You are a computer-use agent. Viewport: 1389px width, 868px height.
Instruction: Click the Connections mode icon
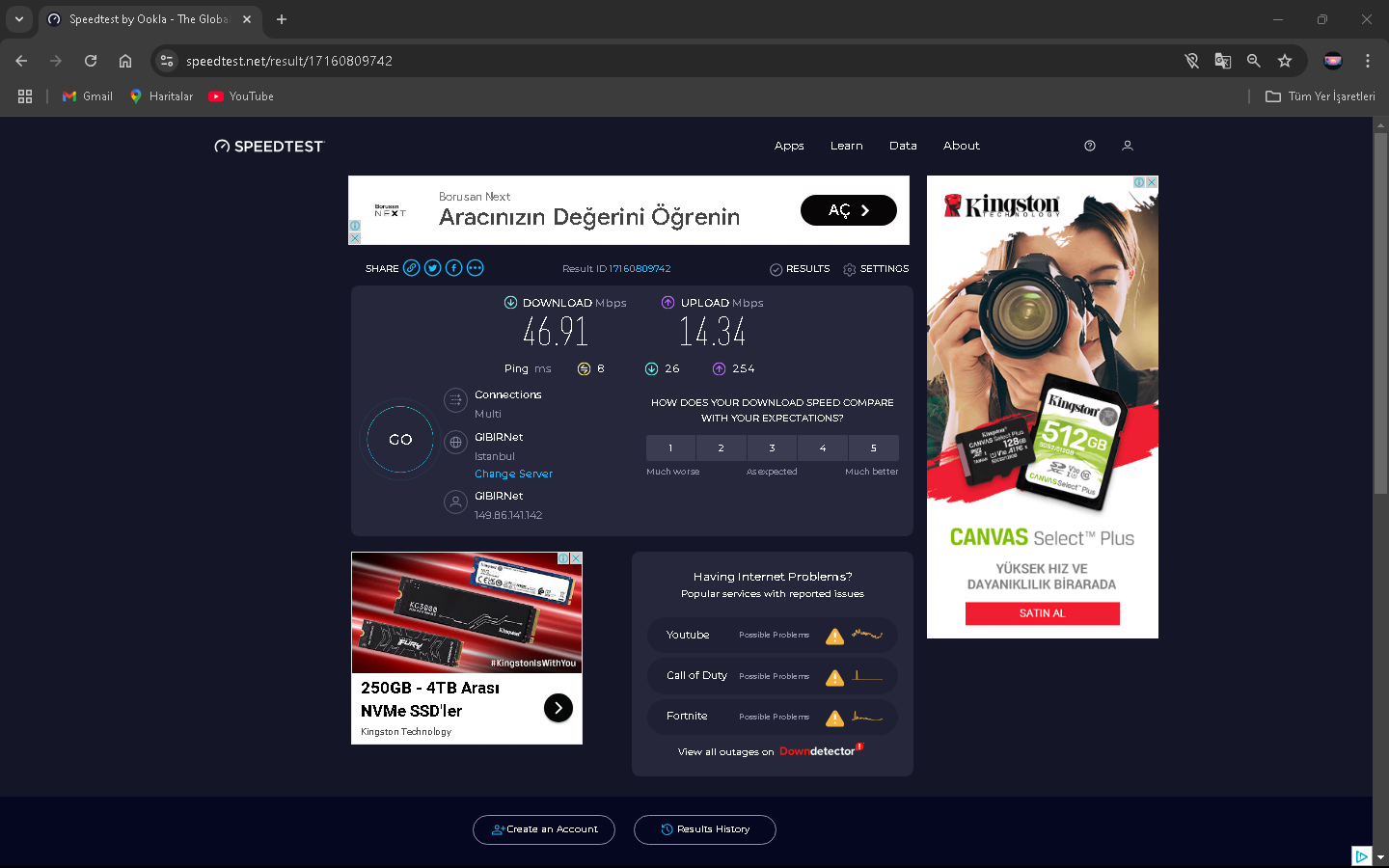455,400
